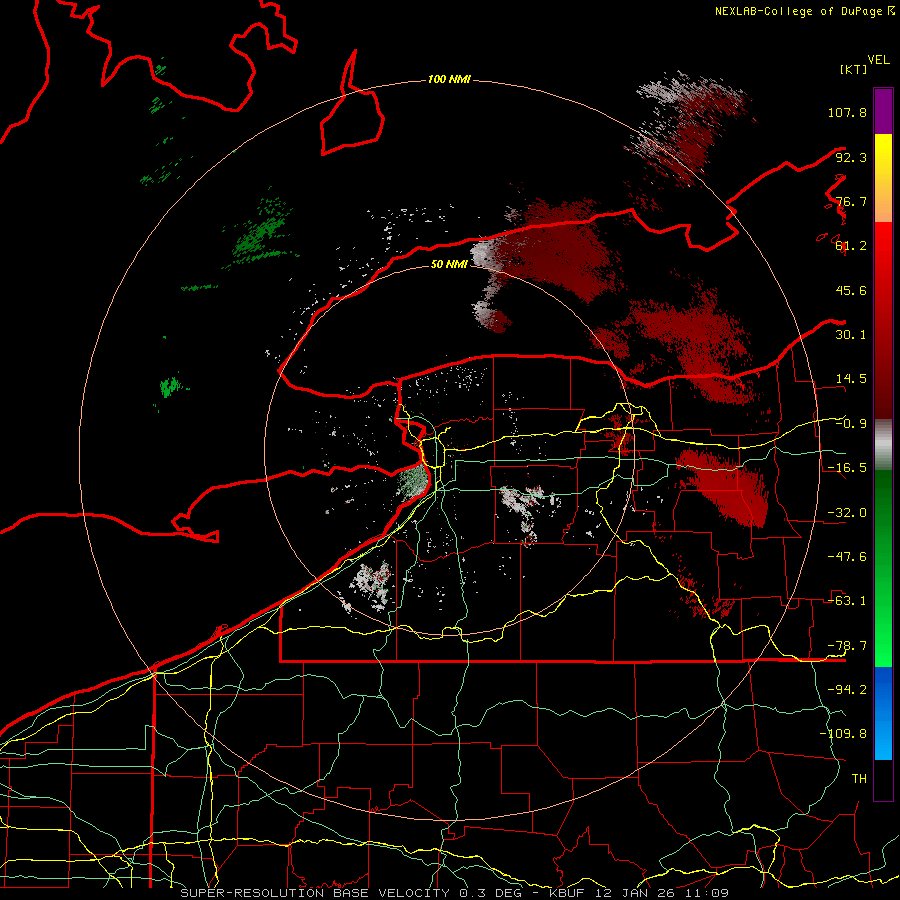This screenshot has height=900, width=900.
Task: Click the VEL legend title
Action: click(x=878, y=60)
